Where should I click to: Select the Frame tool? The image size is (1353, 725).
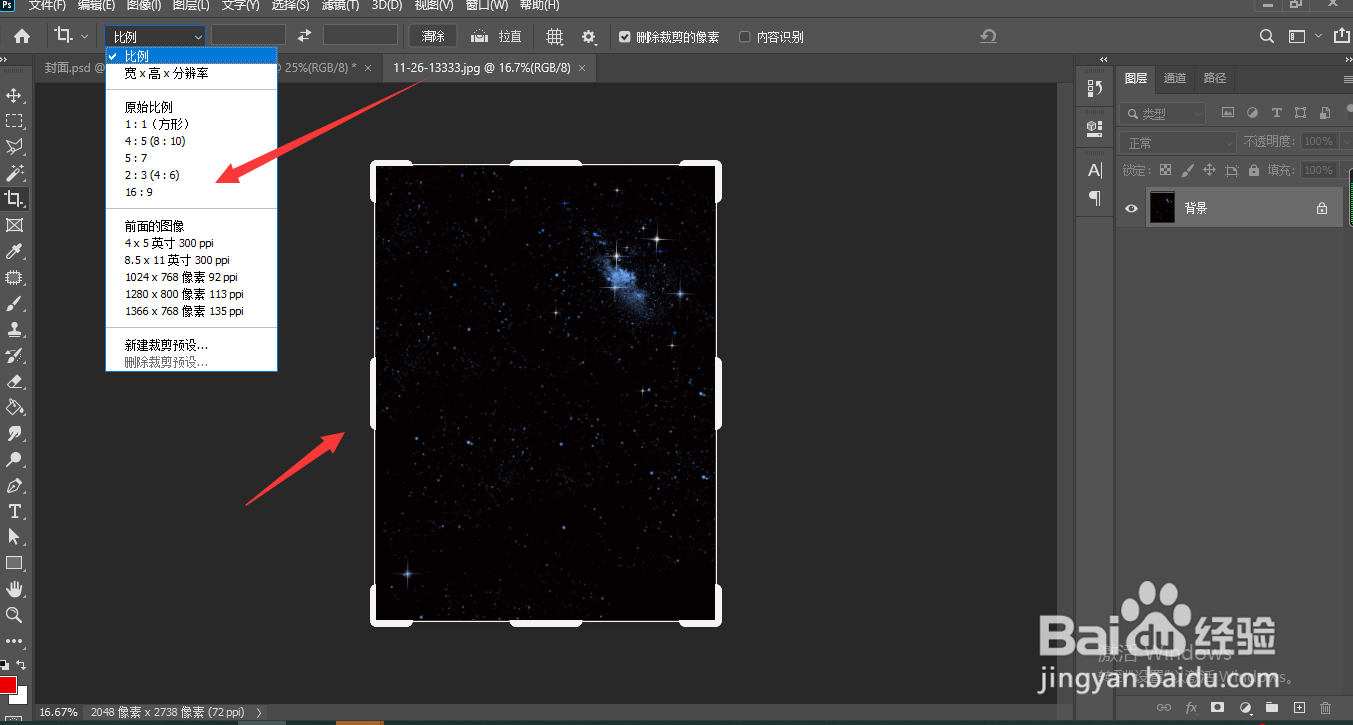[x=14, y=225]
